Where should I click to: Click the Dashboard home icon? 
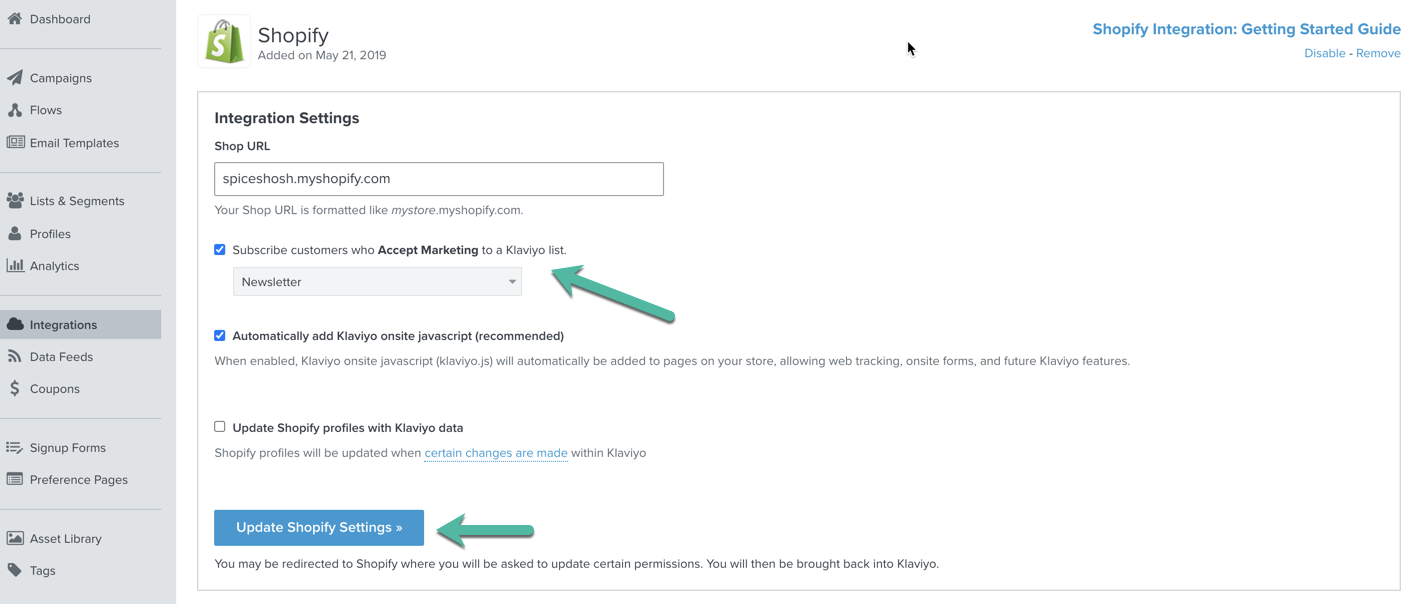(15, 19)
